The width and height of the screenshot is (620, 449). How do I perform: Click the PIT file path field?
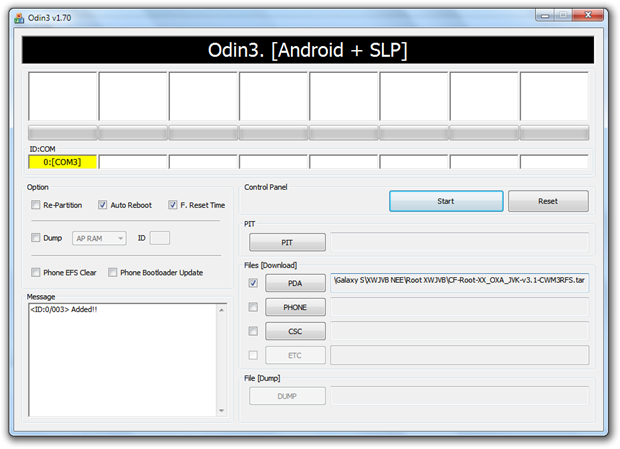pyautogui.click(x=459, y=242)
